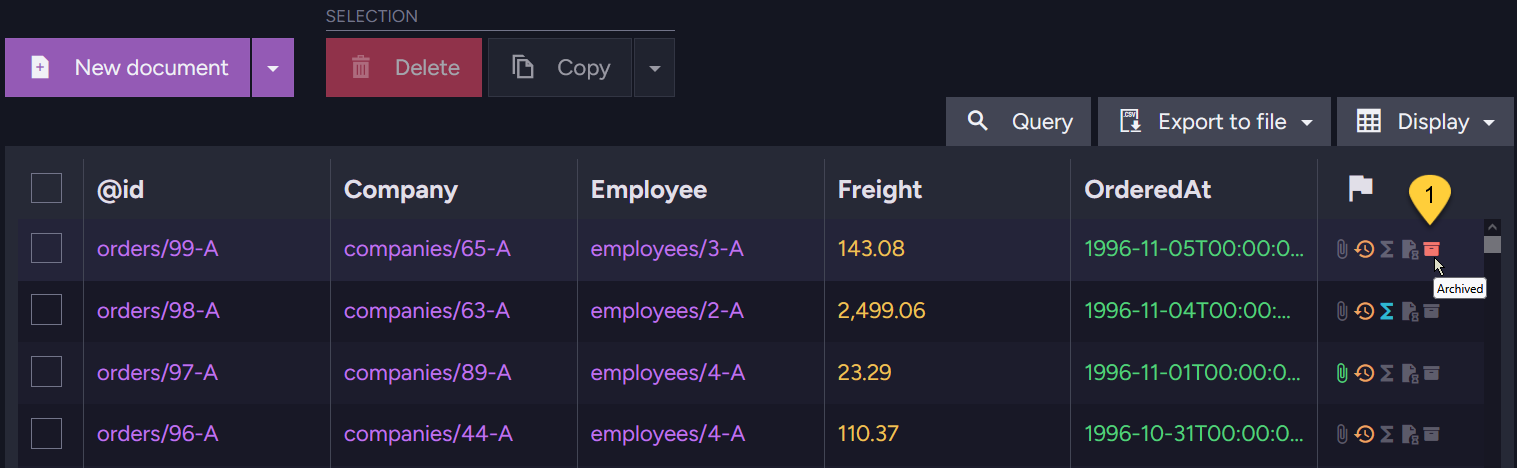
Task: Open the companies/44-A link
Action: point(428,434)
